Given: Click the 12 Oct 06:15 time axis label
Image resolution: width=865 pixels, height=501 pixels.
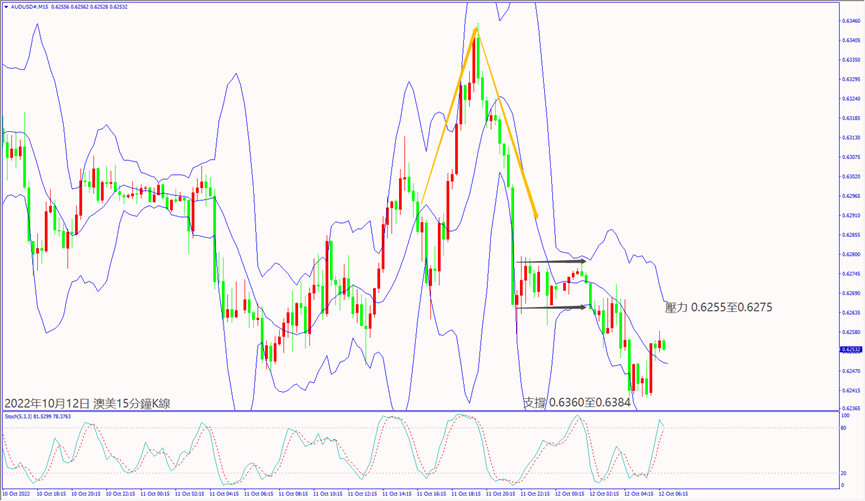Looking at the screenshot, I should click(x=673, y=494).
